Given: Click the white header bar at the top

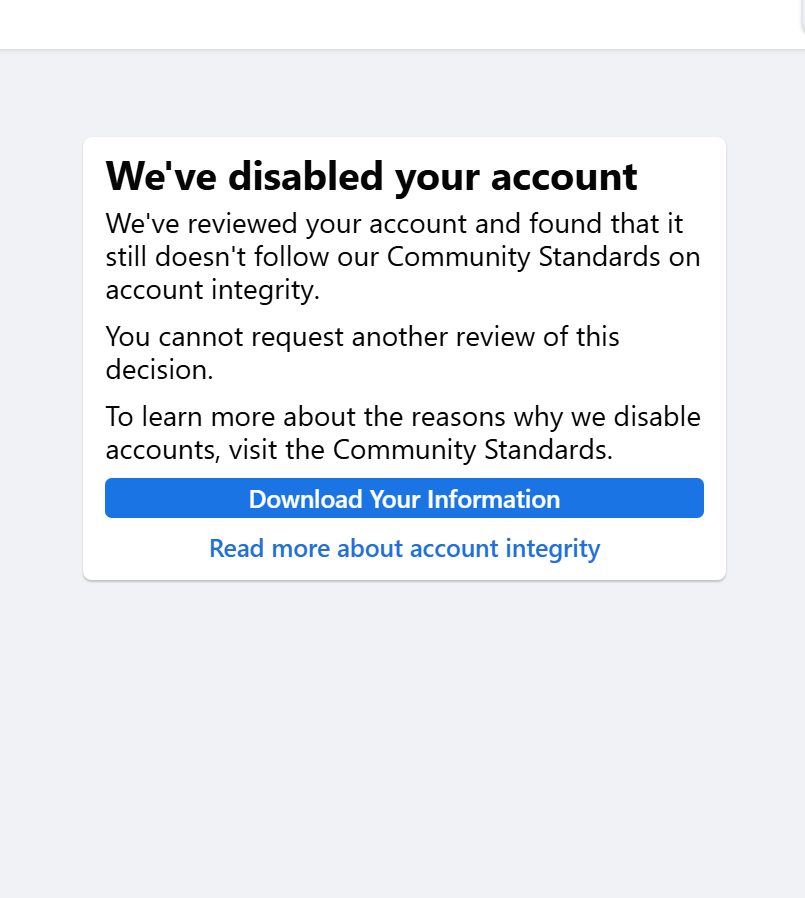Looking at the screenshot, I should (x=400, y=24).
